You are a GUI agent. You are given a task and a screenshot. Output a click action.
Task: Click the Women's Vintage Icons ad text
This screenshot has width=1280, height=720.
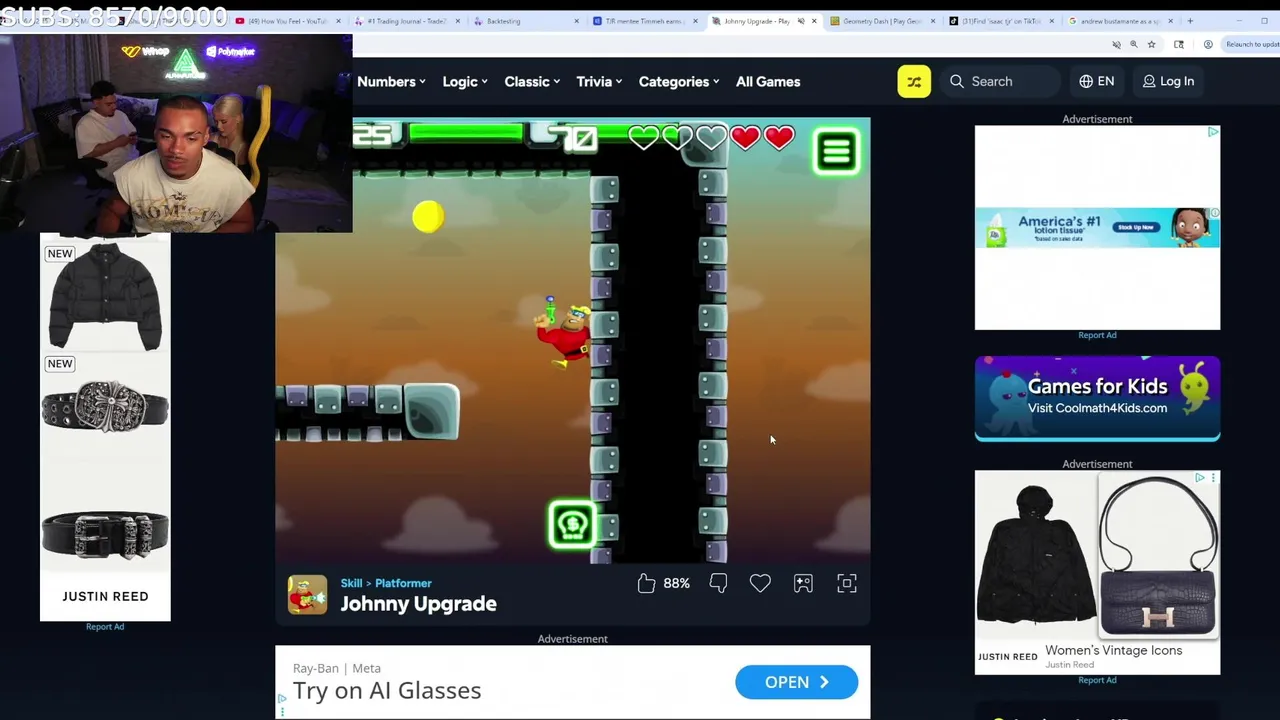(1113, 650)
